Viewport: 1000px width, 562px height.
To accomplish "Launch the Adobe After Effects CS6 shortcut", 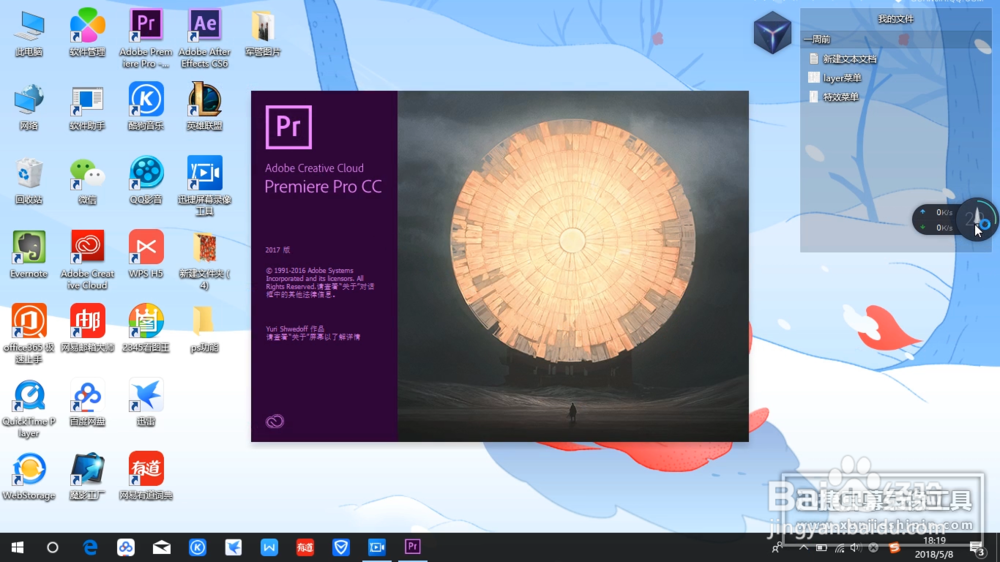I will pyautogui.click(x=204, y=38).
